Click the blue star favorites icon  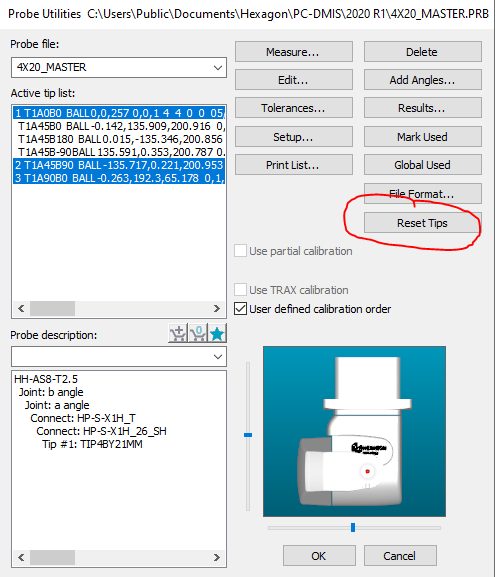tap(217, 333)
